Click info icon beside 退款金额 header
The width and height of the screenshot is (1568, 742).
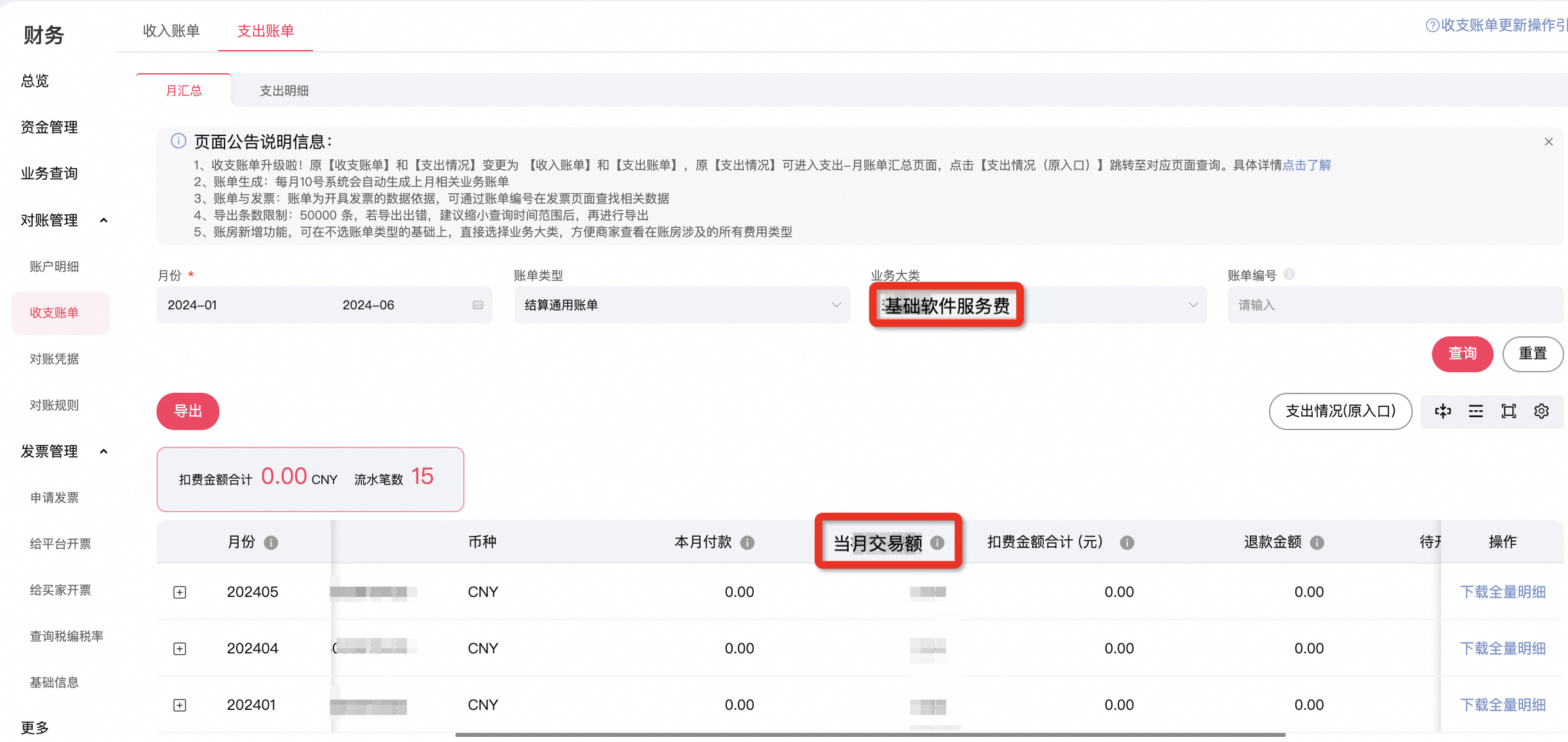pos(1317,543)
